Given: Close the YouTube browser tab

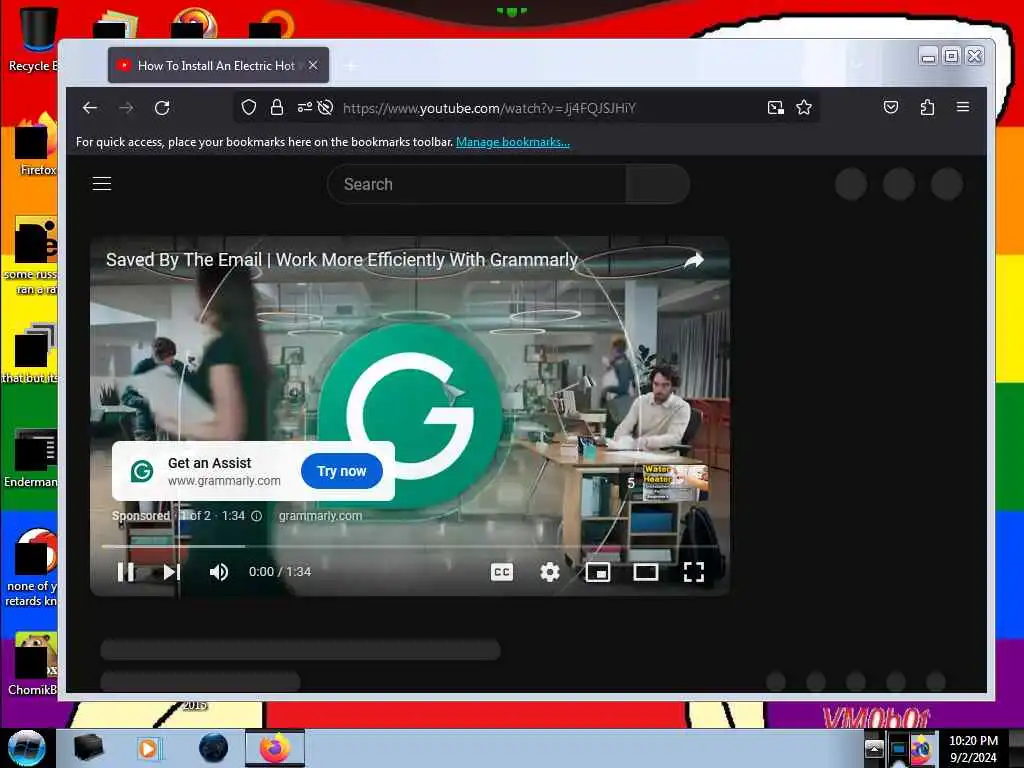Looking at the screenshot, I should [313, 65].
